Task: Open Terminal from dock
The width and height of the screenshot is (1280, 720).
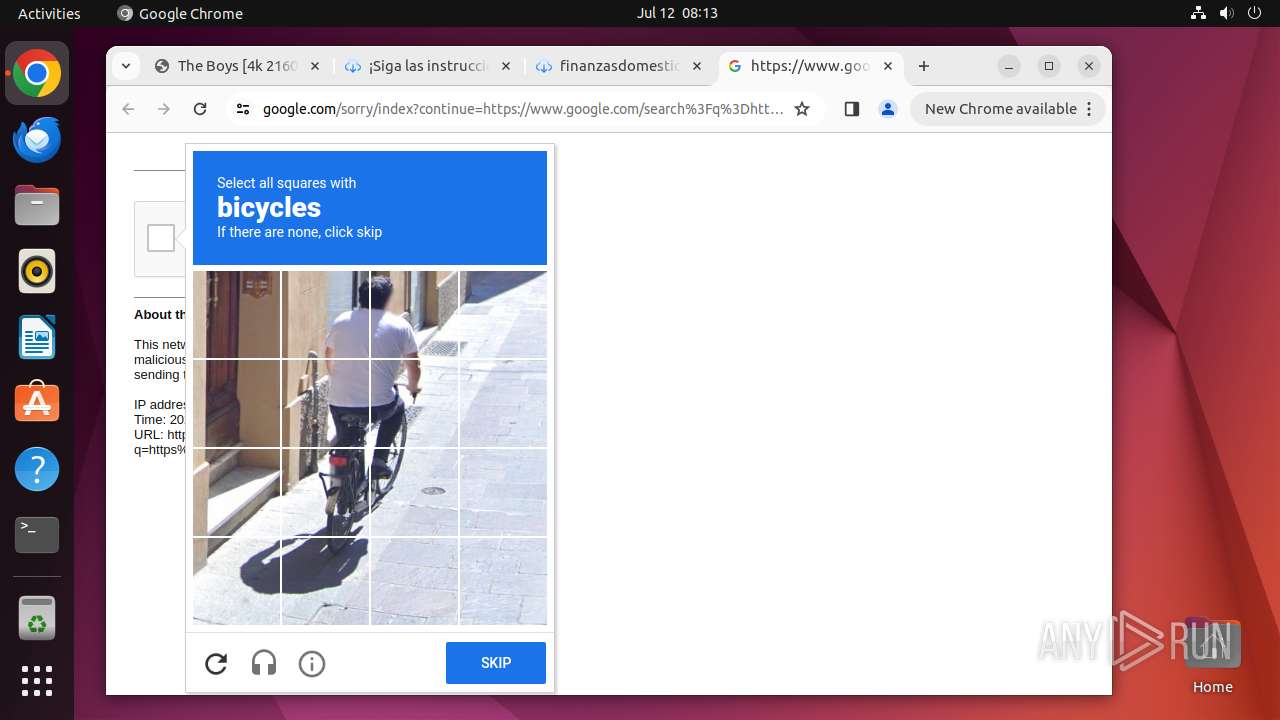Action: click(37, 535)
